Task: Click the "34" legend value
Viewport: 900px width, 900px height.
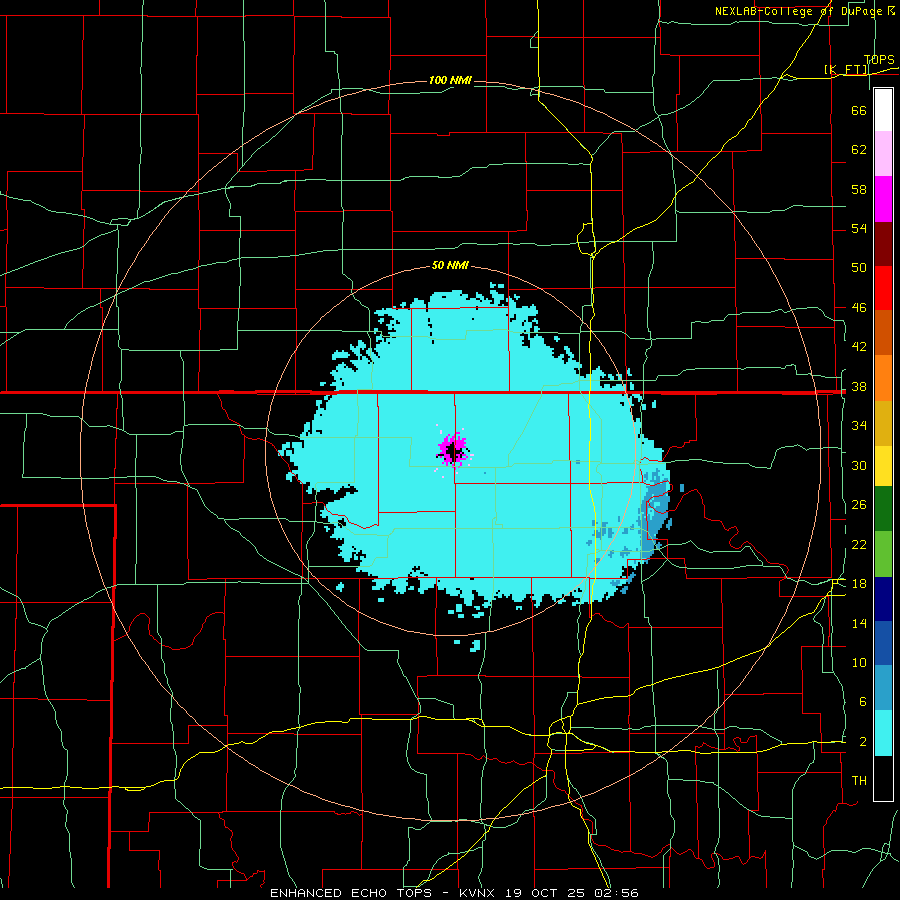Action: [x=859, y=426]
